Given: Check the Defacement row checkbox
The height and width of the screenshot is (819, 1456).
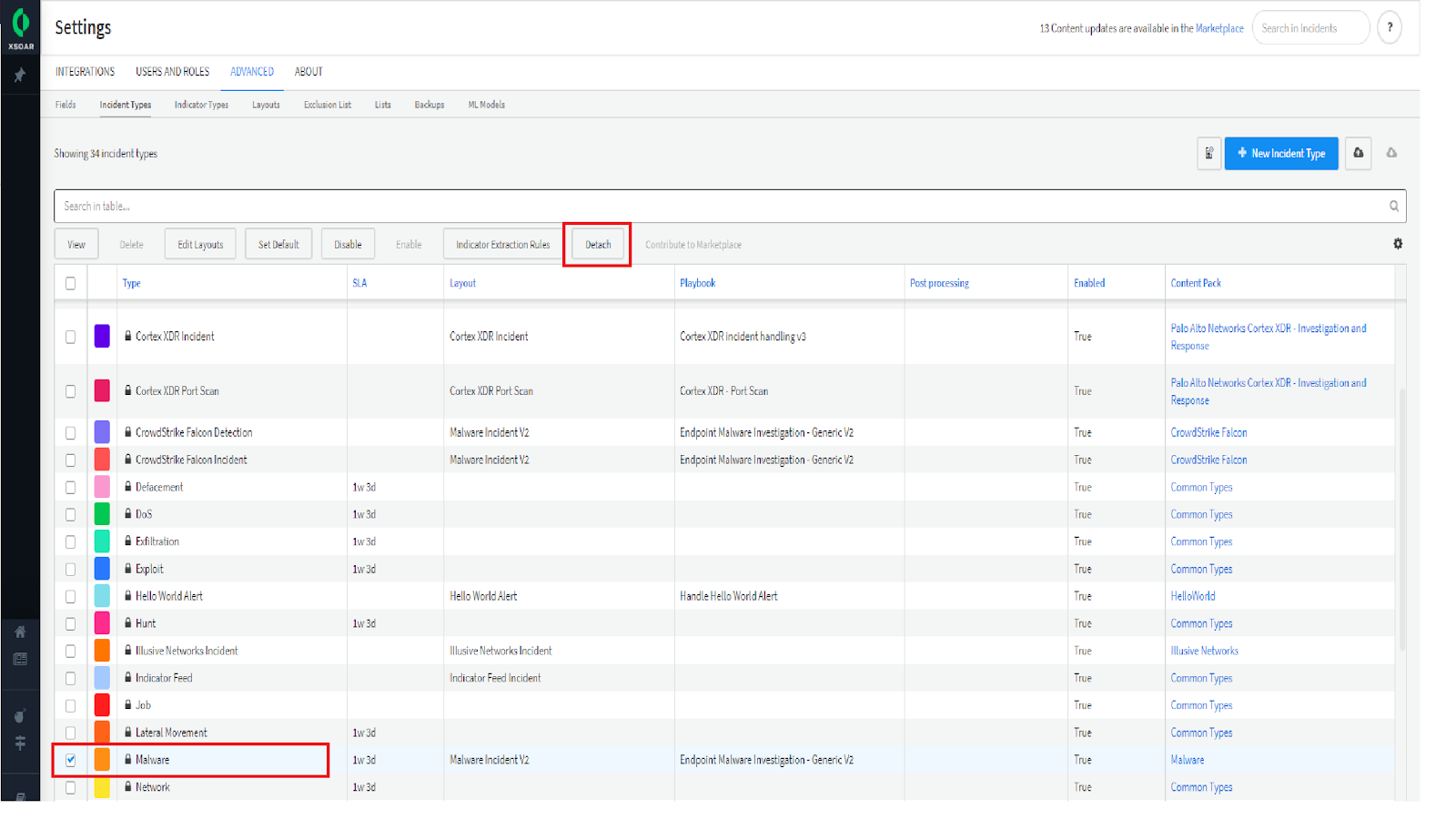Looking at the screenshot, I should point(70,488).
